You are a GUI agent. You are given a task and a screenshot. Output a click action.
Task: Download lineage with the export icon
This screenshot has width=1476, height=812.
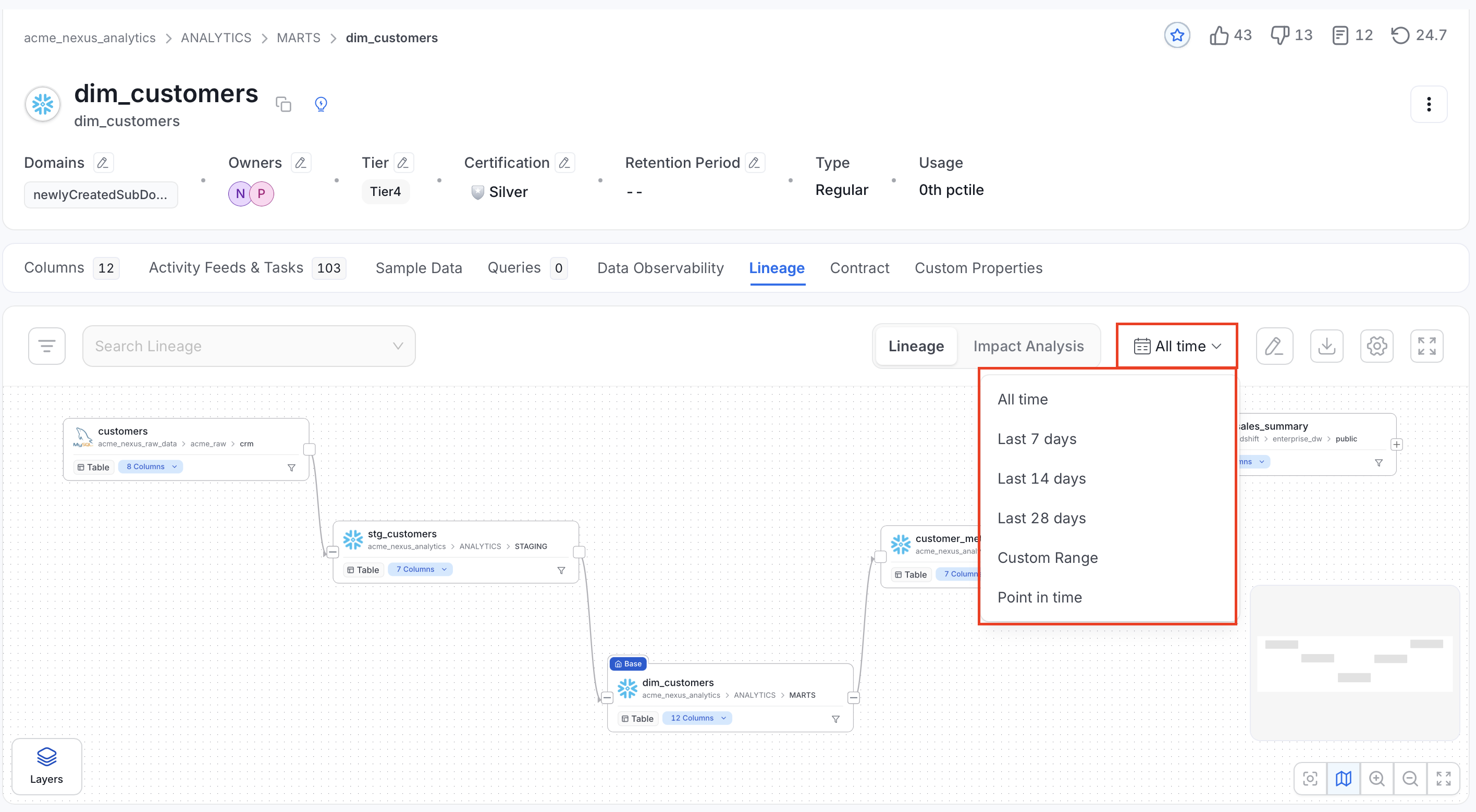(x=1326, y=346)
